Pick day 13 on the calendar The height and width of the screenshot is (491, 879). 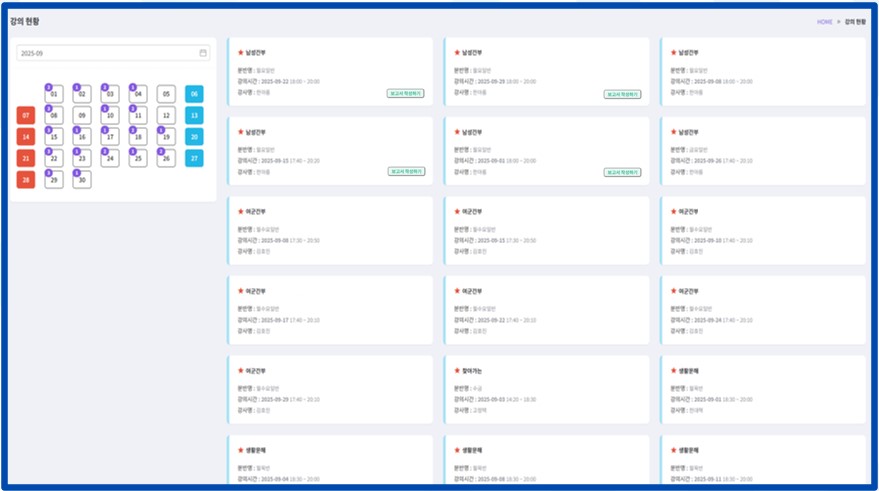[x=194, y=115]
